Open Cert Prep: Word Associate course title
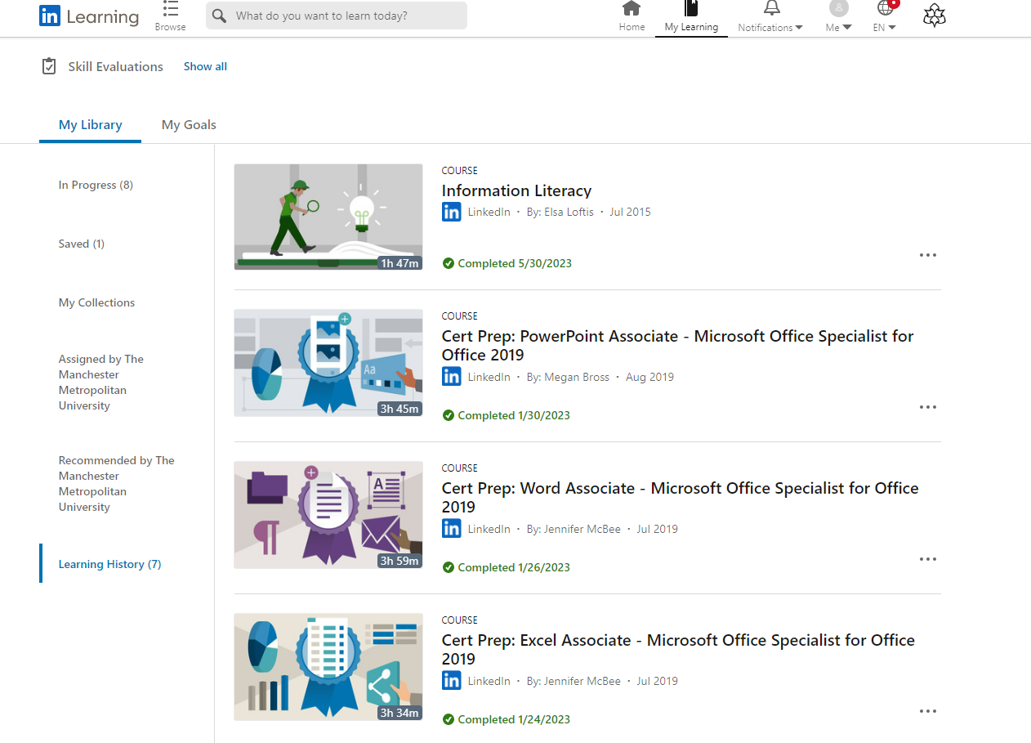This screenshot has width=1031, height=743. 680,497
